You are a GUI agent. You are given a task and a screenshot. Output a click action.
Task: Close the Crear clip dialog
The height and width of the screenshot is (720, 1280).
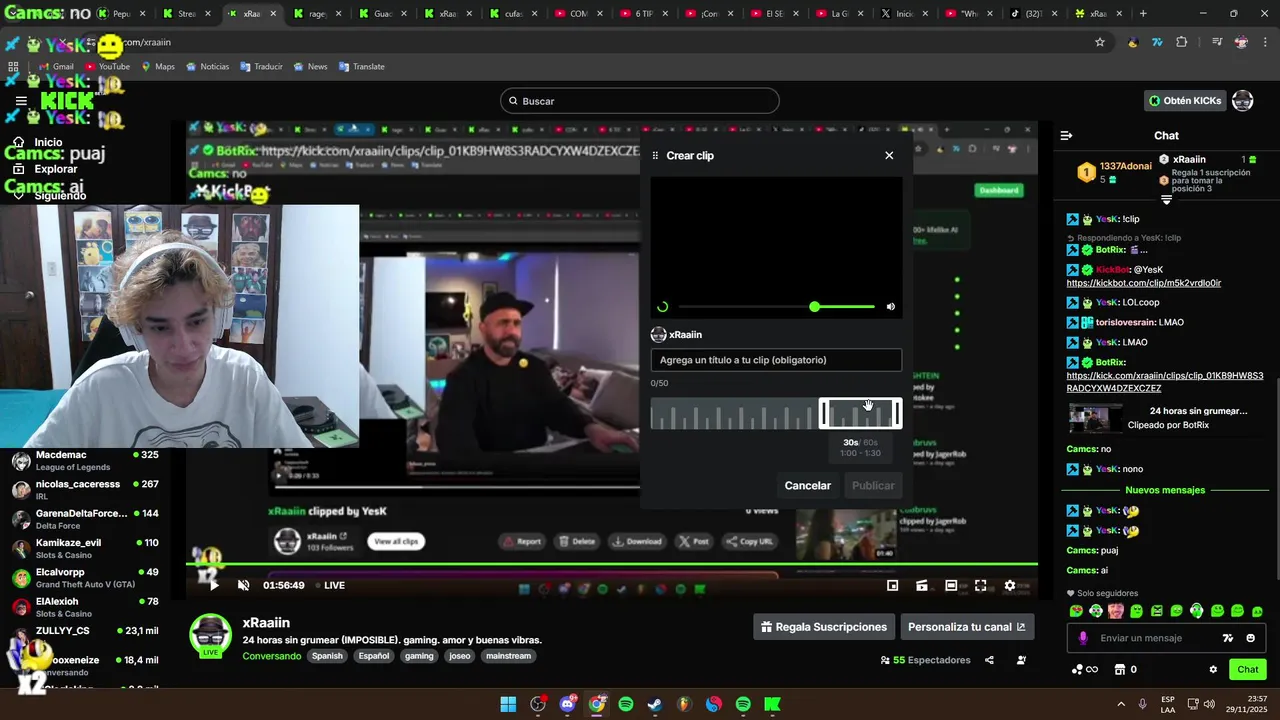tap(889, 155)
